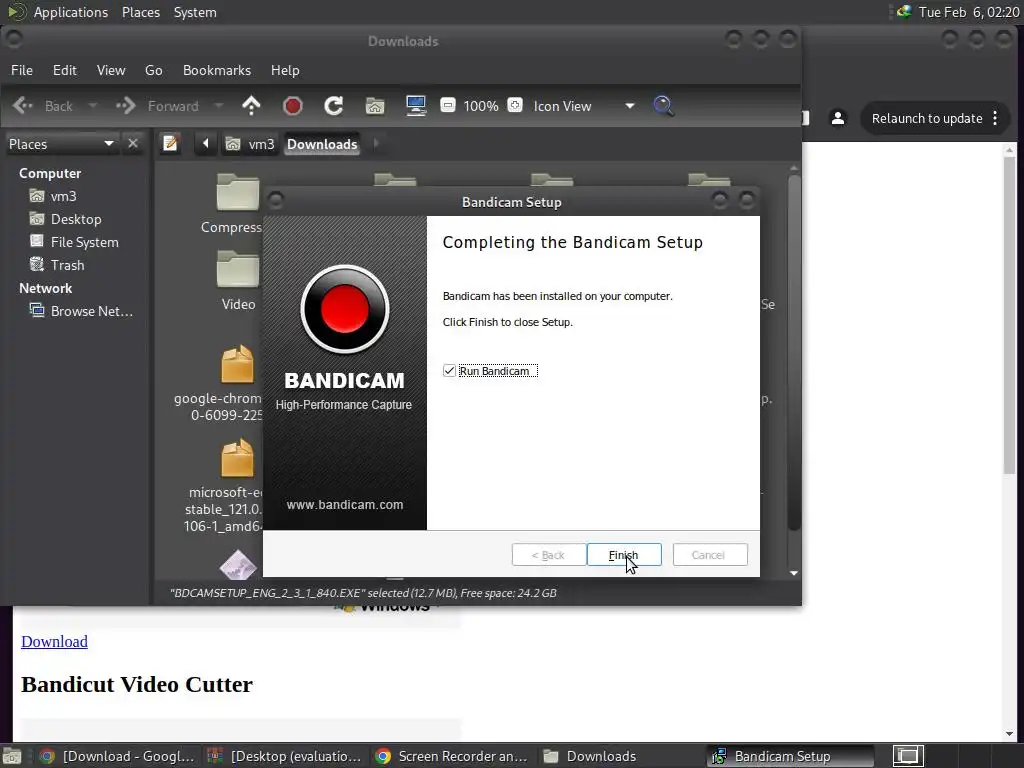Open the Help menu in file manager
The height and width of the screenshot is (768, 1024).
pyautogui.click(x=285, y=70)
